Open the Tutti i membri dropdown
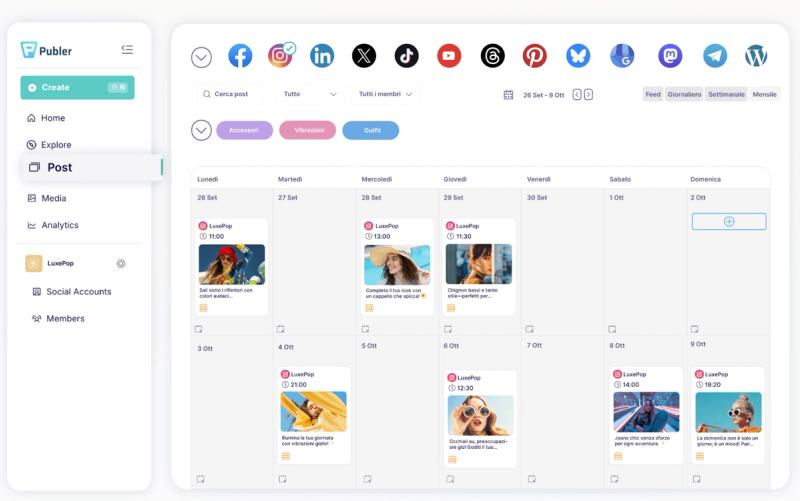 (x=385, y=94)
